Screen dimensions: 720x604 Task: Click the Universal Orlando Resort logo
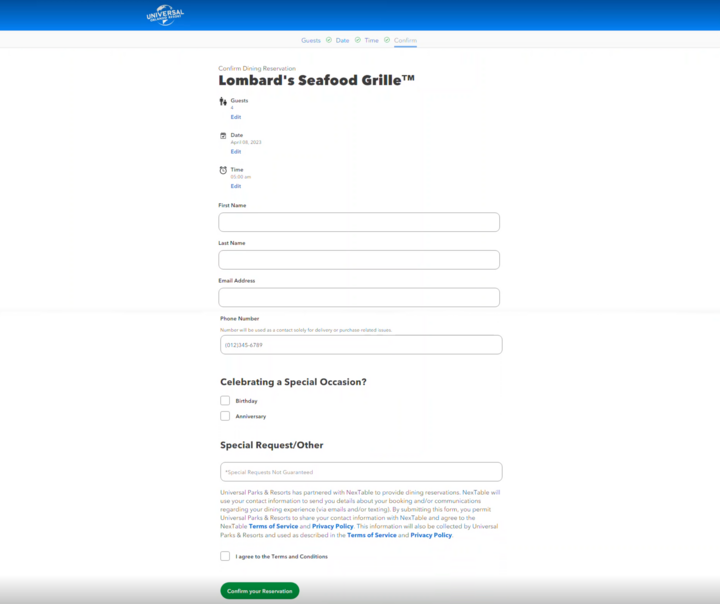point(165,15)
